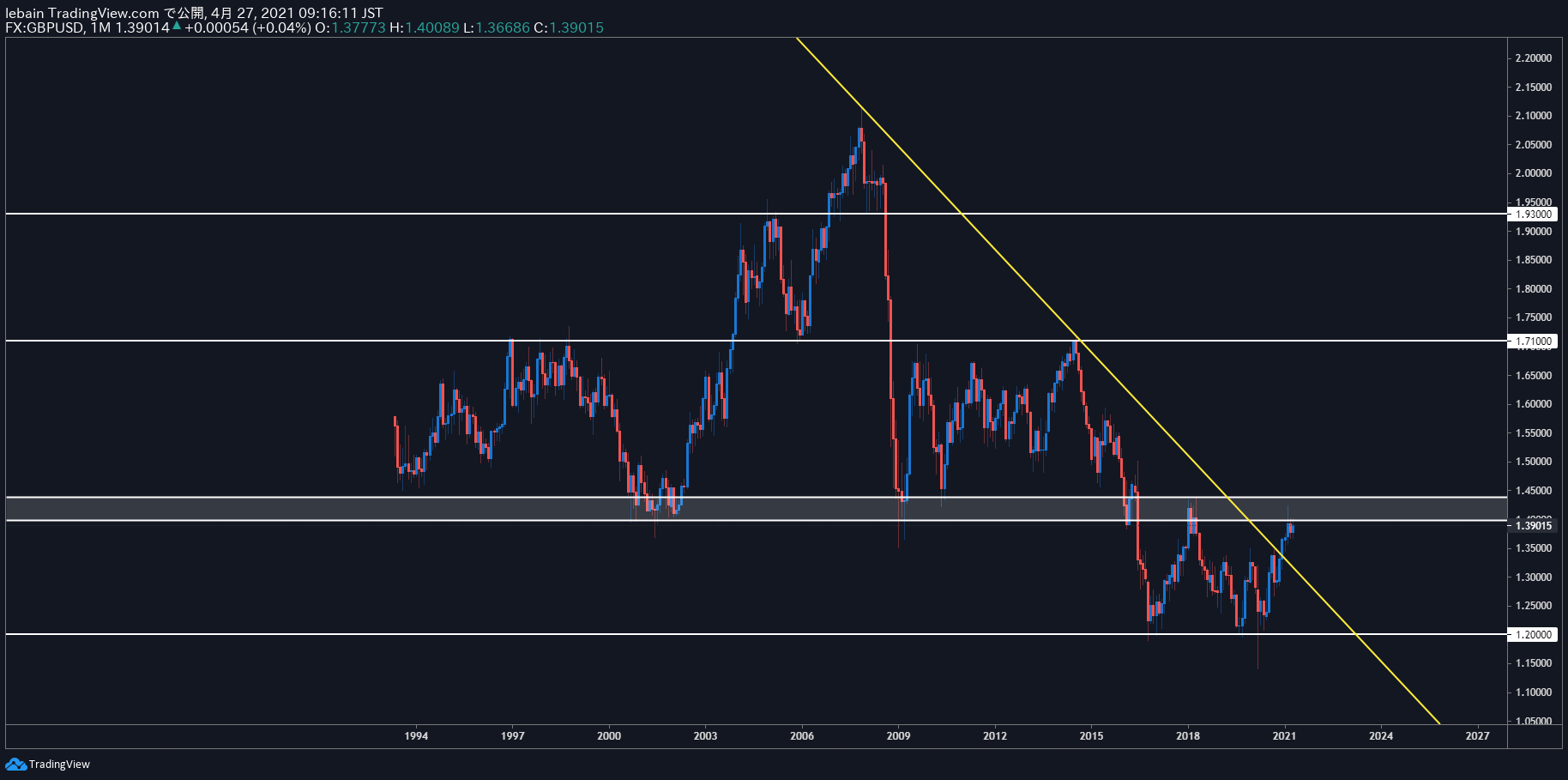Viewport: 1568px width, 780px height.
Task: Click the 2.00000 price axis label
Action: tap(1534, 173)
